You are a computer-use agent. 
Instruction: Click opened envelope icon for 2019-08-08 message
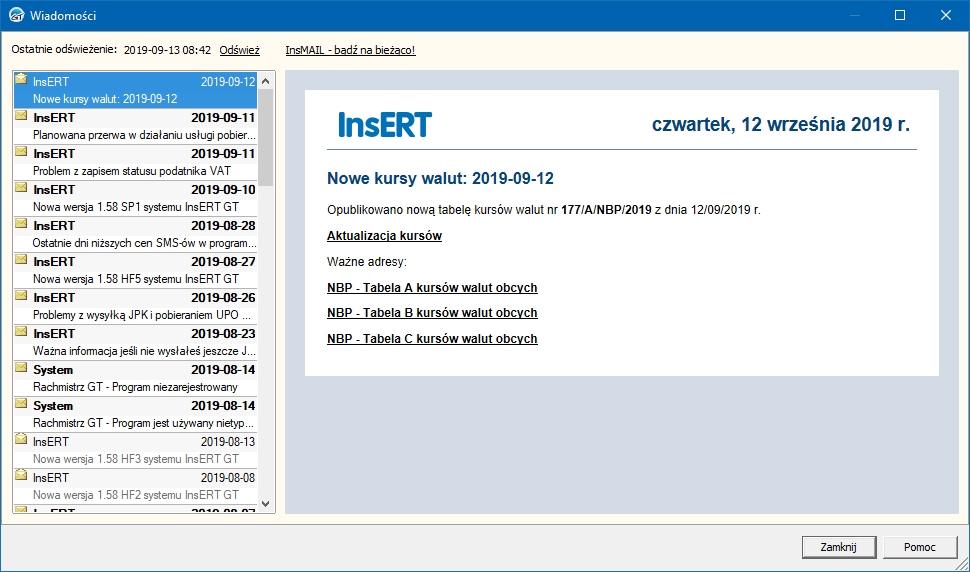pos(21,474)
